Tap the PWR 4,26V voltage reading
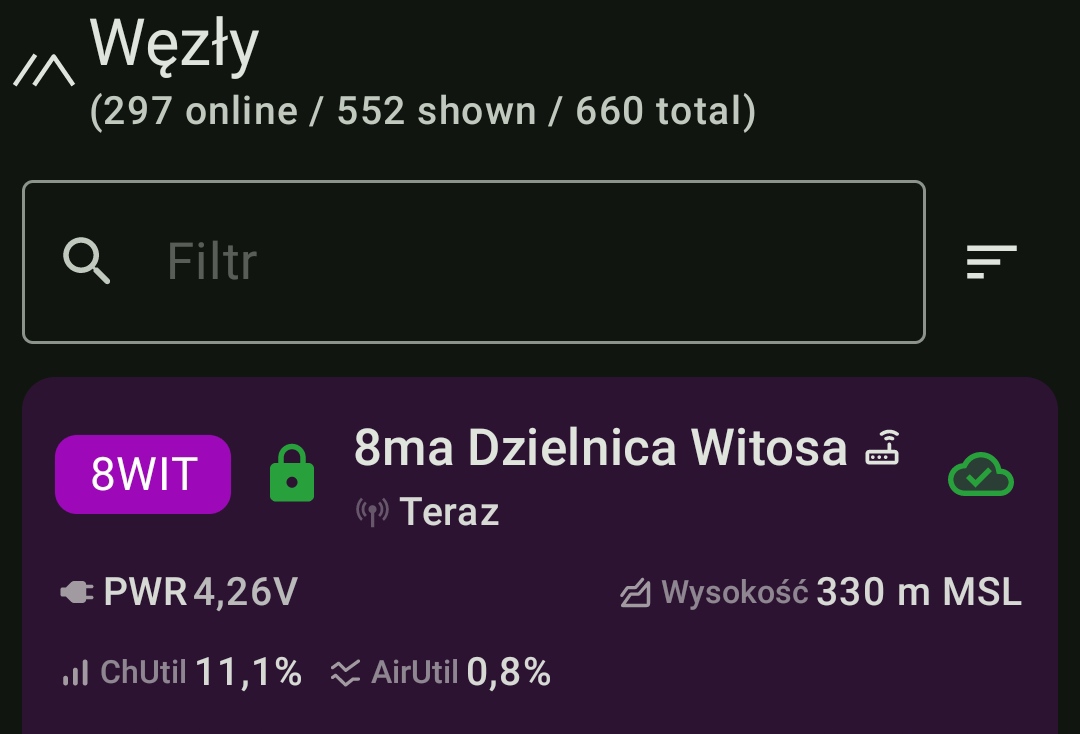 click(x=200, y=593)
